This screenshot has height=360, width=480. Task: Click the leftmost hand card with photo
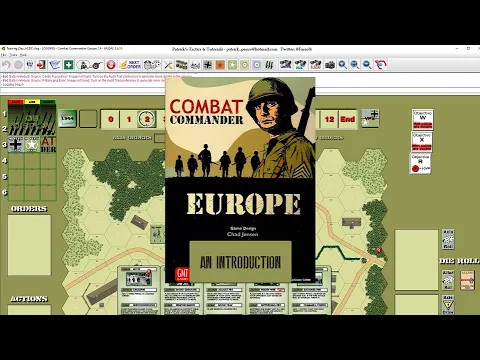coord(139,290)
